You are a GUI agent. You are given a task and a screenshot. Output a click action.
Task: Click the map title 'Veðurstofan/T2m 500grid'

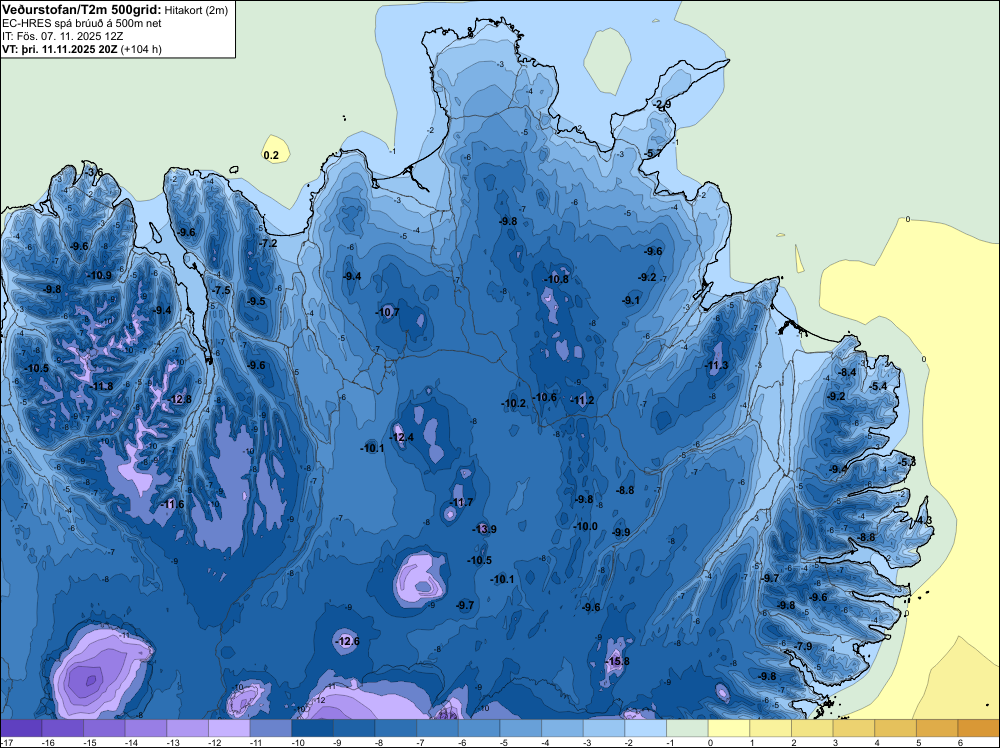point(81,10)
